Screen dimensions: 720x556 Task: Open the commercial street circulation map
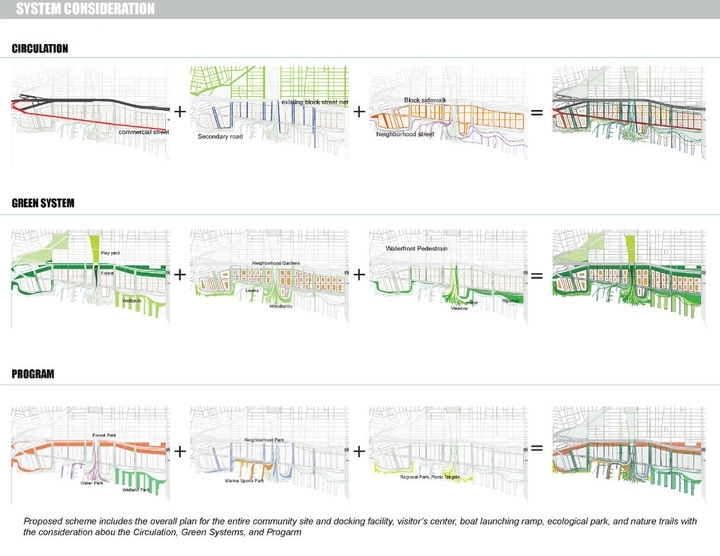pos(90,112)
